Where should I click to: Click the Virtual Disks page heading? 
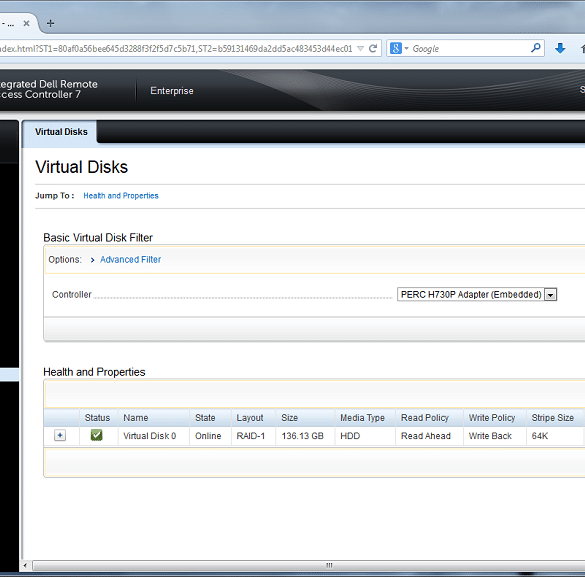[81, 167]
